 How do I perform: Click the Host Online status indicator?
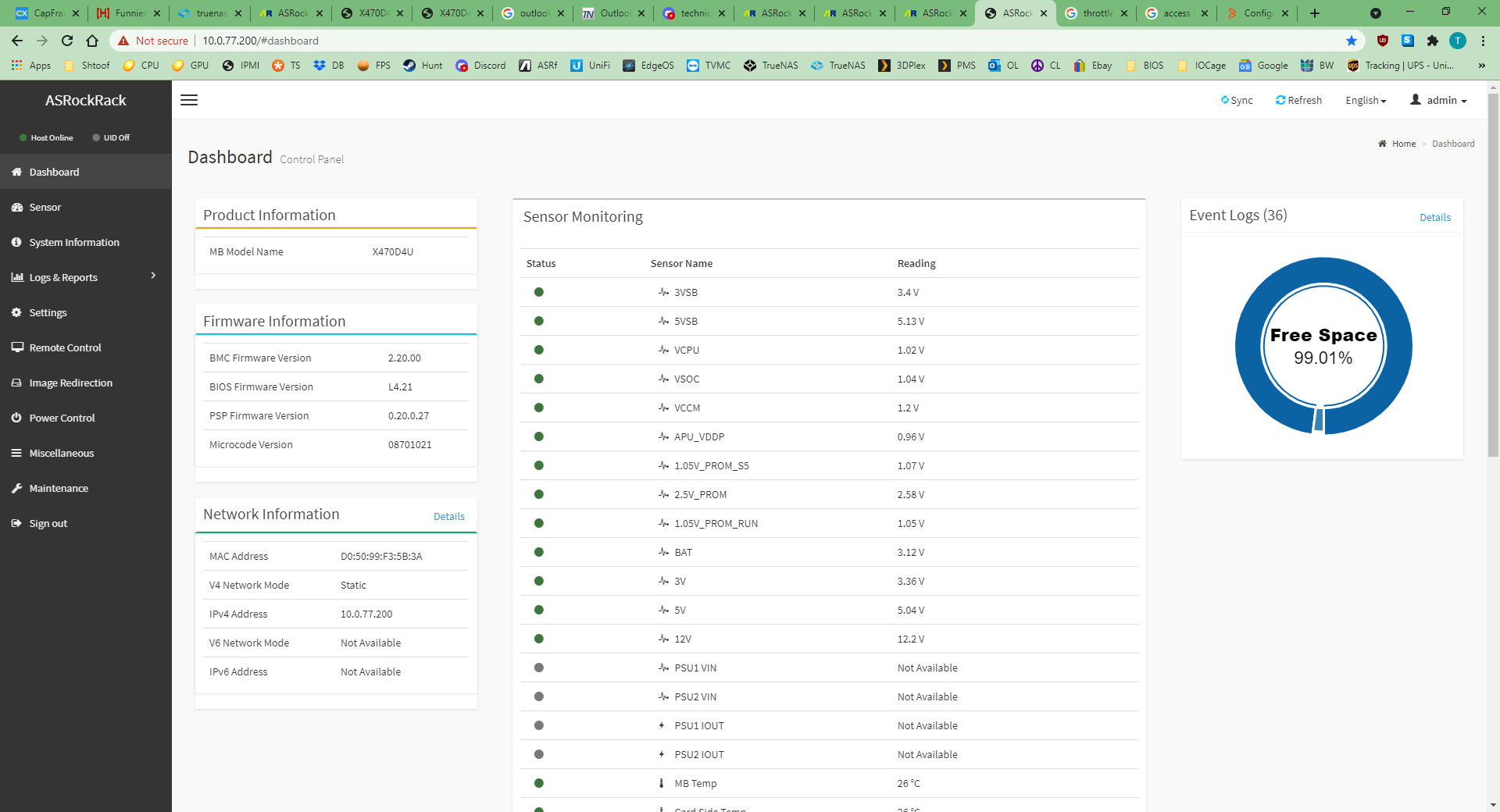[46, 137]
